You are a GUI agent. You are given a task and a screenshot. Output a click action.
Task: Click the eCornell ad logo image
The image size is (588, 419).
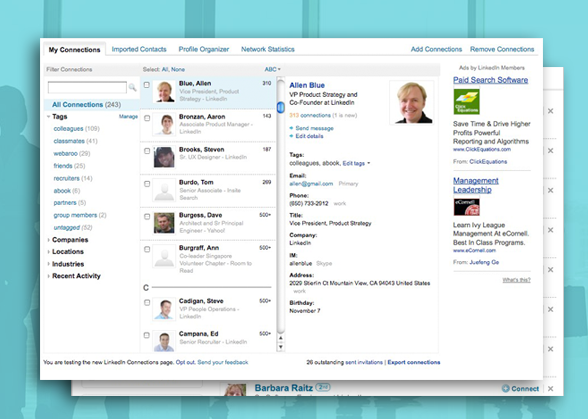click(x=466, y=207)
